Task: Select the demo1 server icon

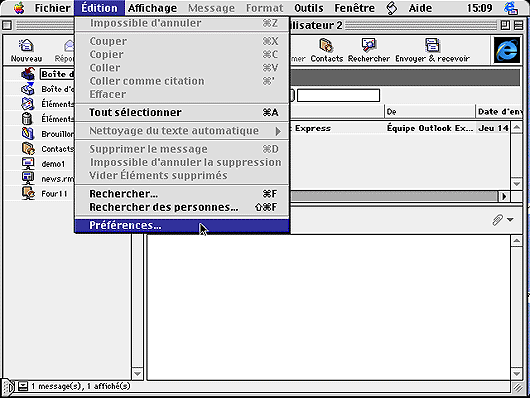Action: click(x=28, y=164)
